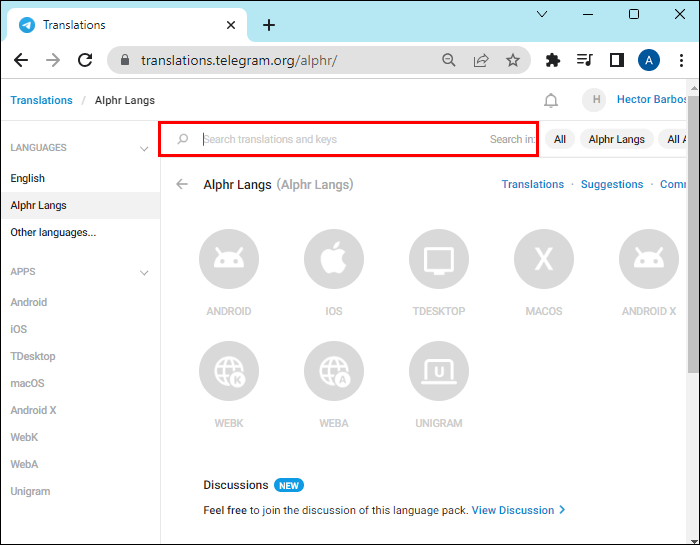Open the Chrome three-dot menu
The image size is (700, 545).
click(681, 60)
